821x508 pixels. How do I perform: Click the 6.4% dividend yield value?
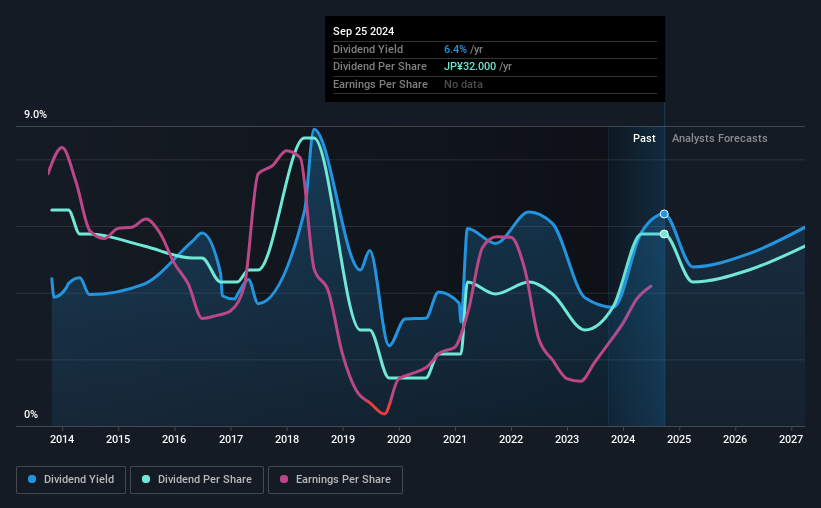pyautogui.click(x=455, y=49)
